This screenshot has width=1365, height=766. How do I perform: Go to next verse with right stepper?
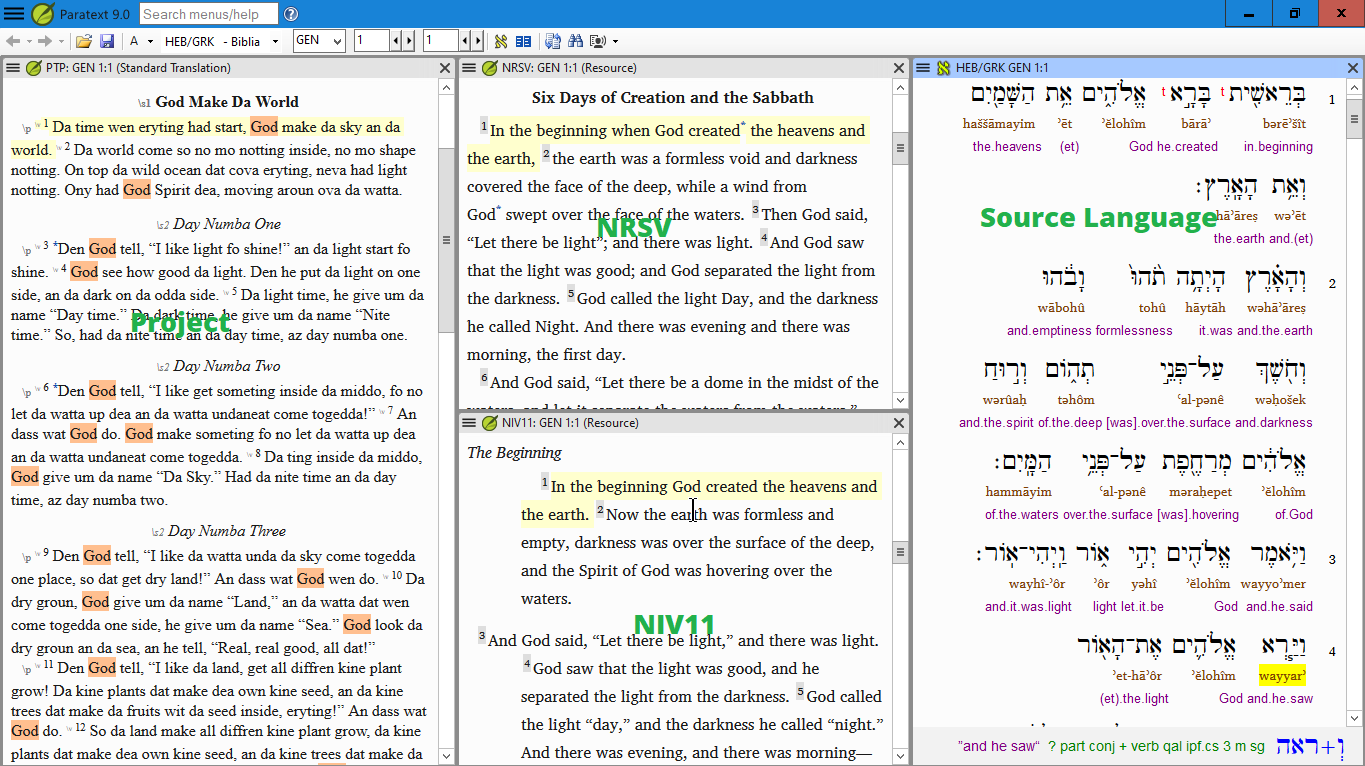[x=477, y=41]
